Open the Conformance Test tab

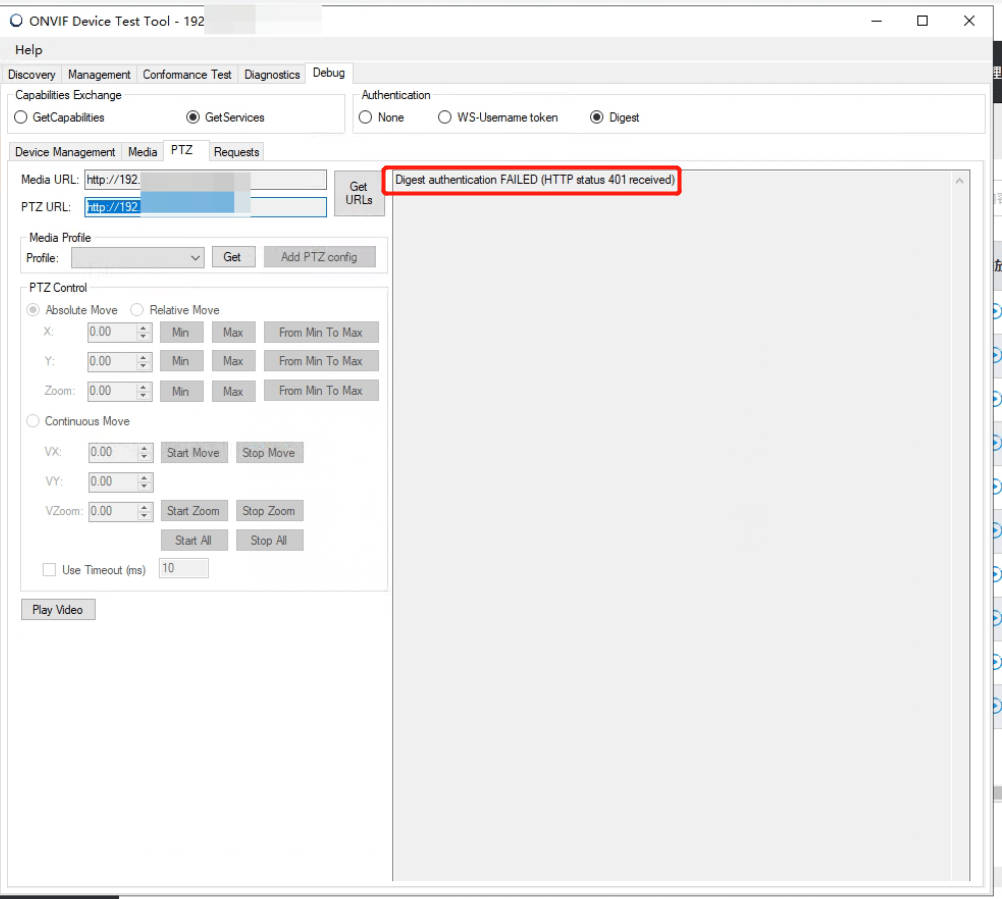point(187,75)
